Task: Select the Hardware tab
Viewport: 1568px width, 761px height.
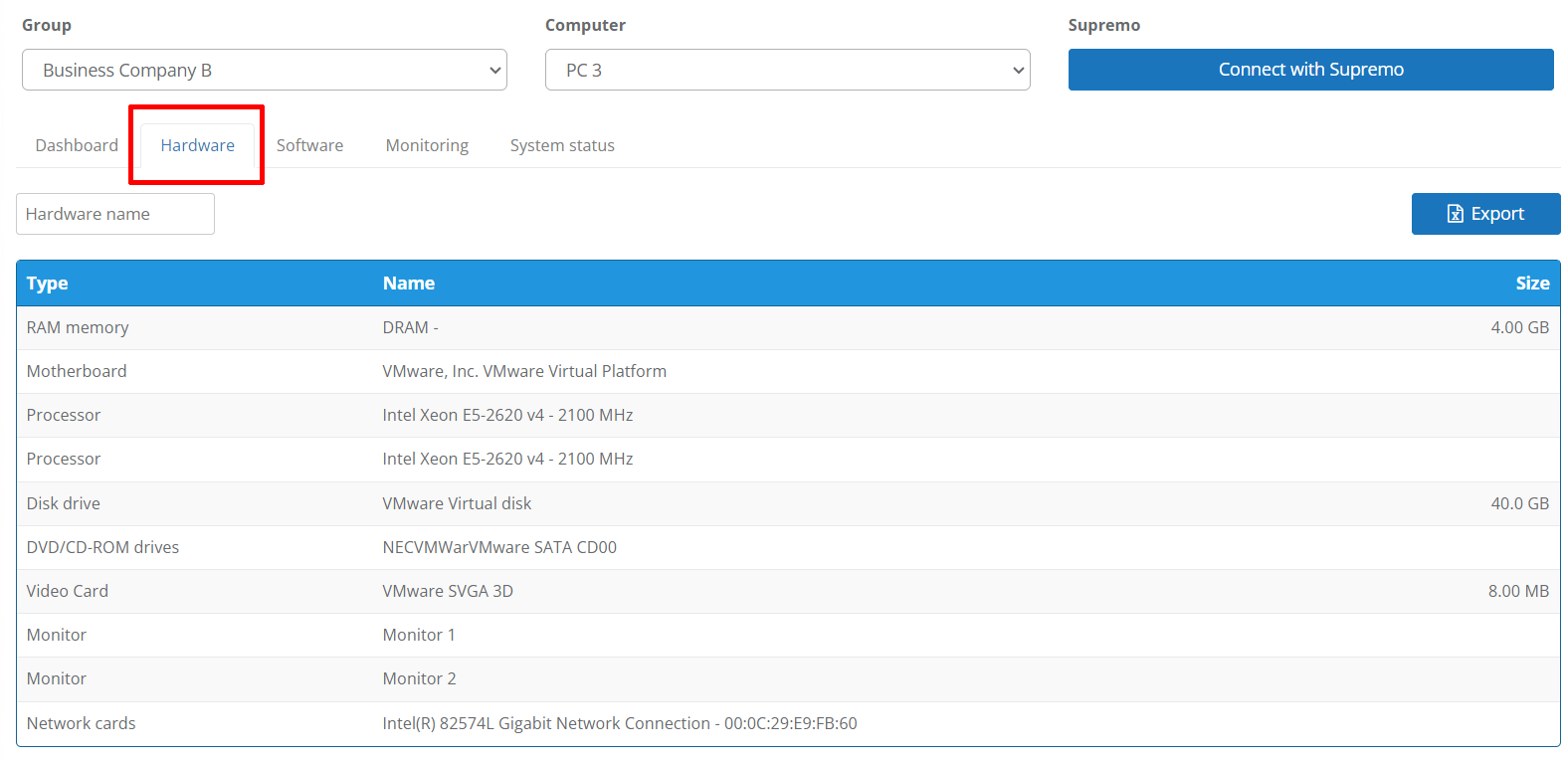Action: pos(198,145)
